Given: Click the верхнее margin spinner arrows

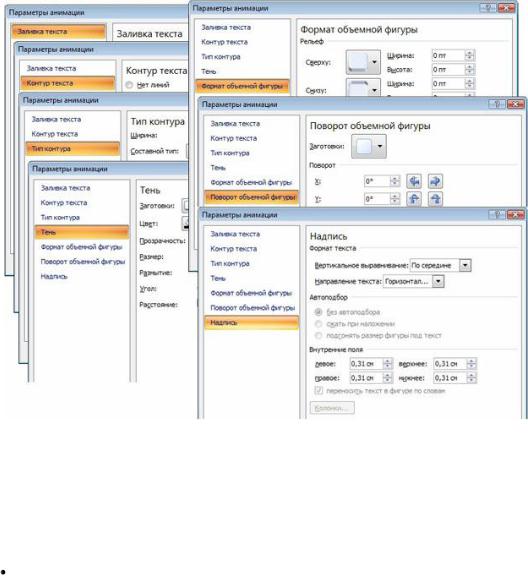Looking at the screenshot, I should click(x=472, y=364).
